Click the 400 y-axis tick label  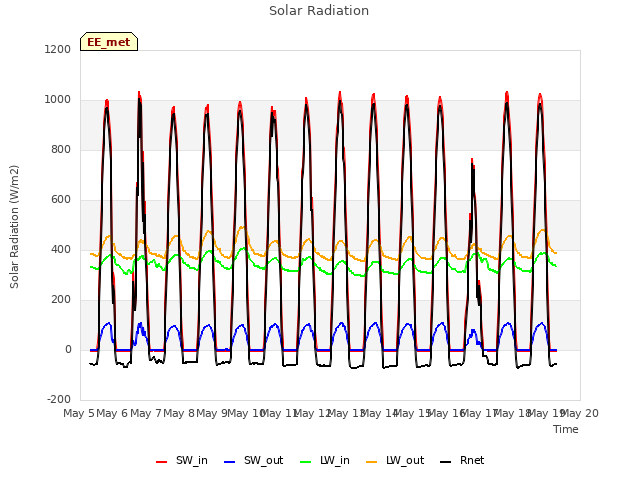(x=61, y=249)
